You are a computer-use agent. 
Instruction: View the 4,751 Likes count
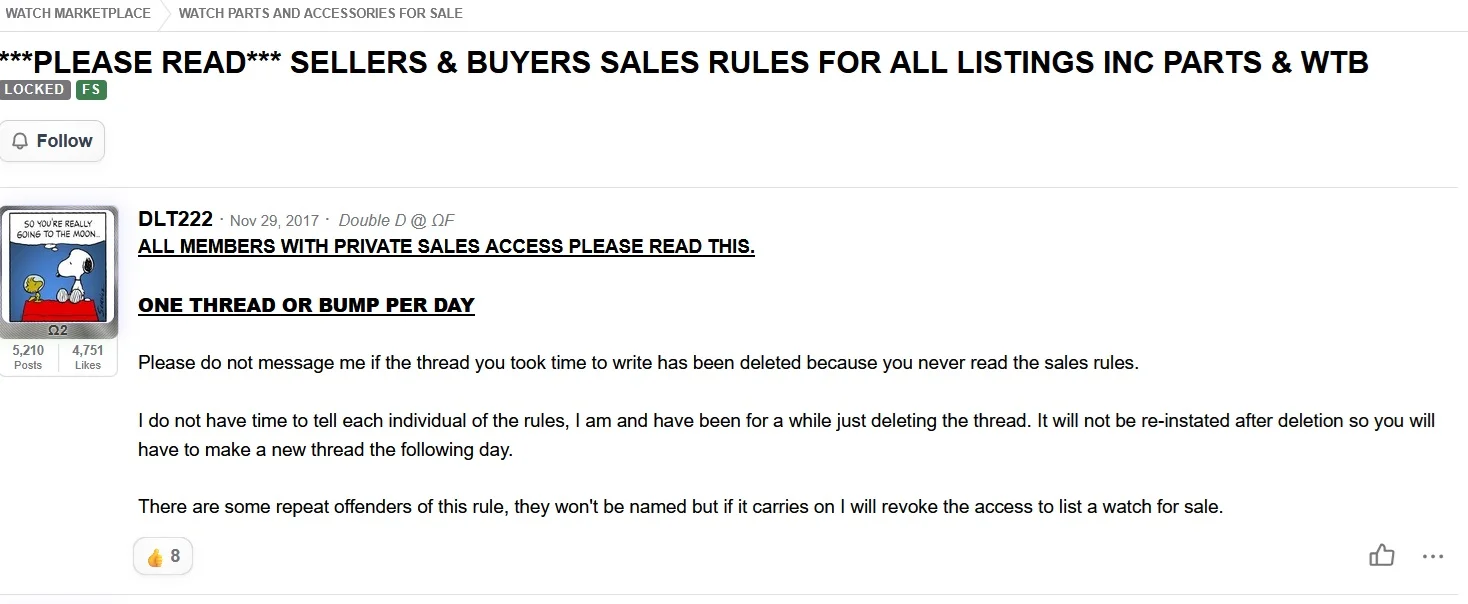88,357
